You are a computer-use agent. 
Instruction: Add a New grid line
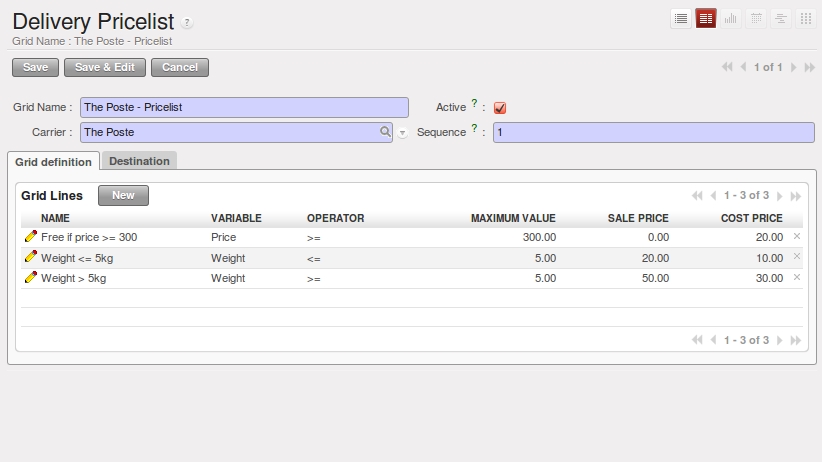pos(123,195)
